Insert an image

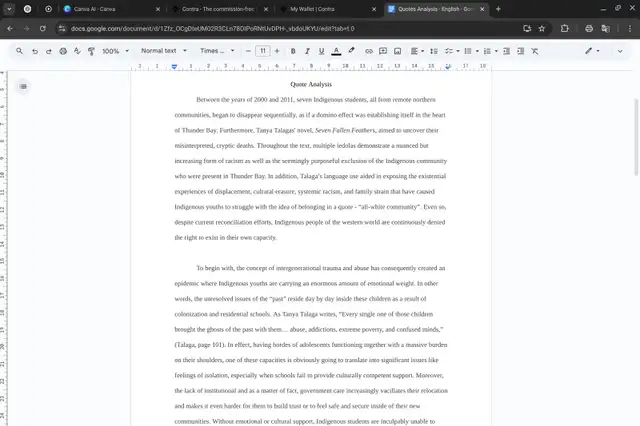(x=397, y=51)
